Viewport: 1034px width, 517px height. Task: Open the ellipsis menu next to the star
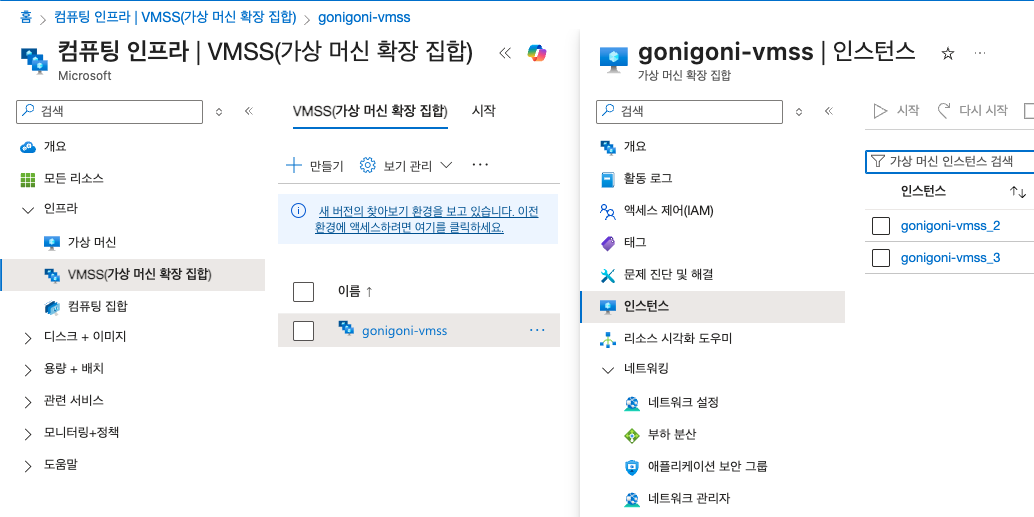(980, 53)
